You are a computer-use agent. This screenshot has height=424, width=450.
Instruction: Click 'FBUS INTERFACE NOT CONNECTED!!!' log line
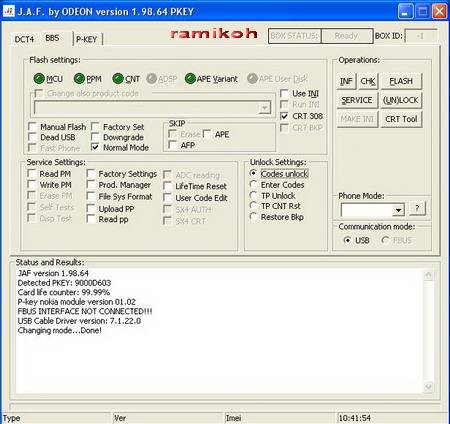tap(85, 311)
